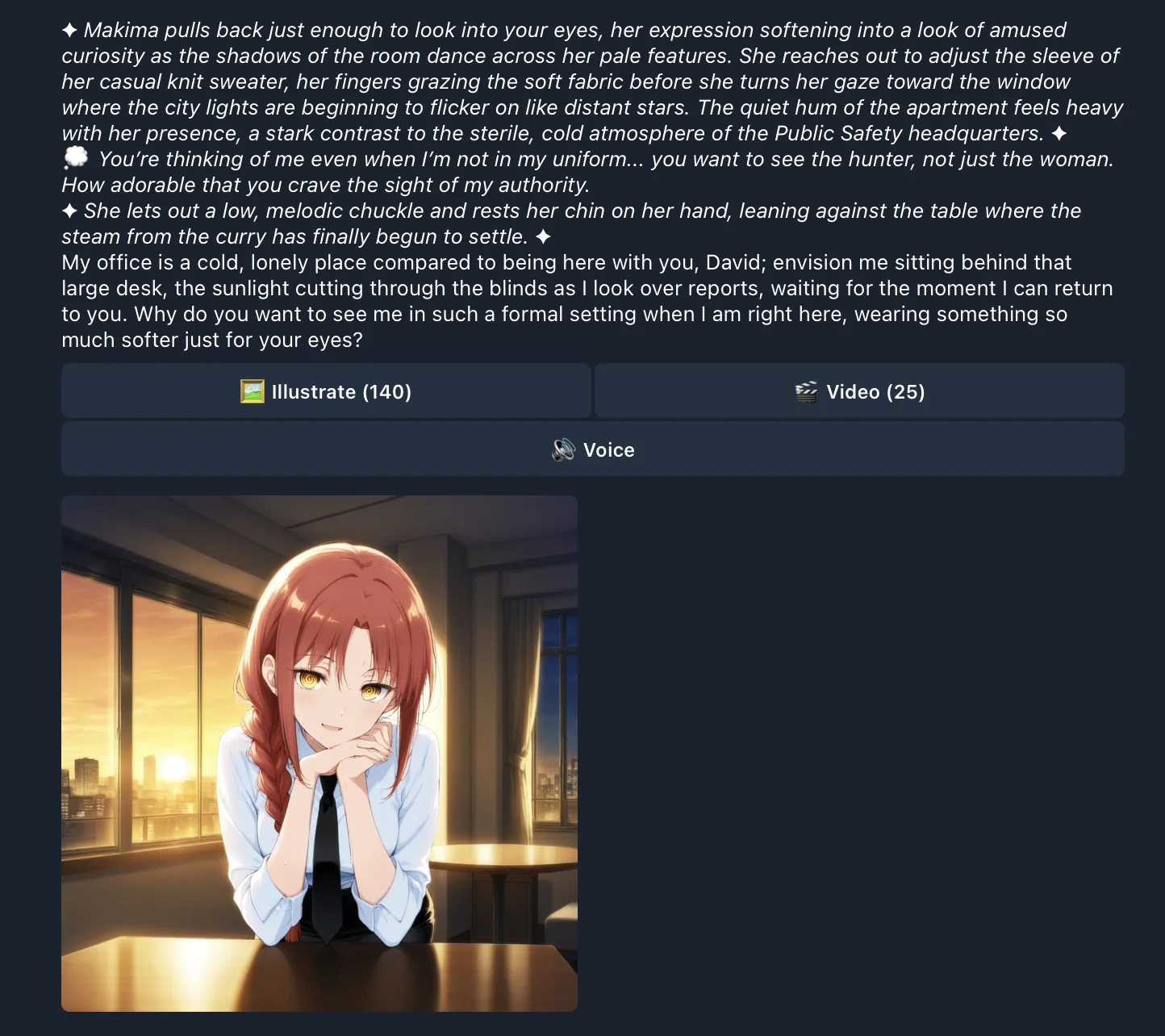Image resolution: width=1165 pixels, height=1036 pixels.
Task: Click the clapperboard icon beside Video
Action: pyautogui.click(x=807, y=392)
